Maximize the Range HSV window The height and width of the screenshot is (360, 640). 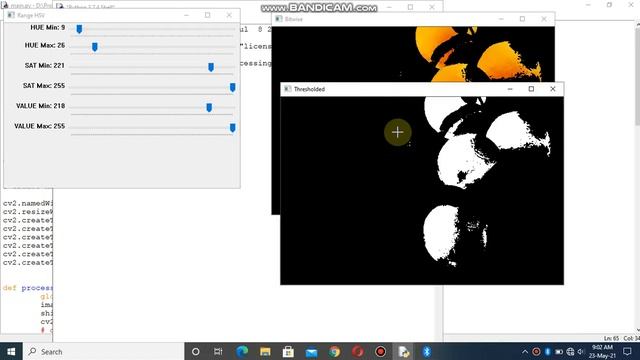click(207, 15)
